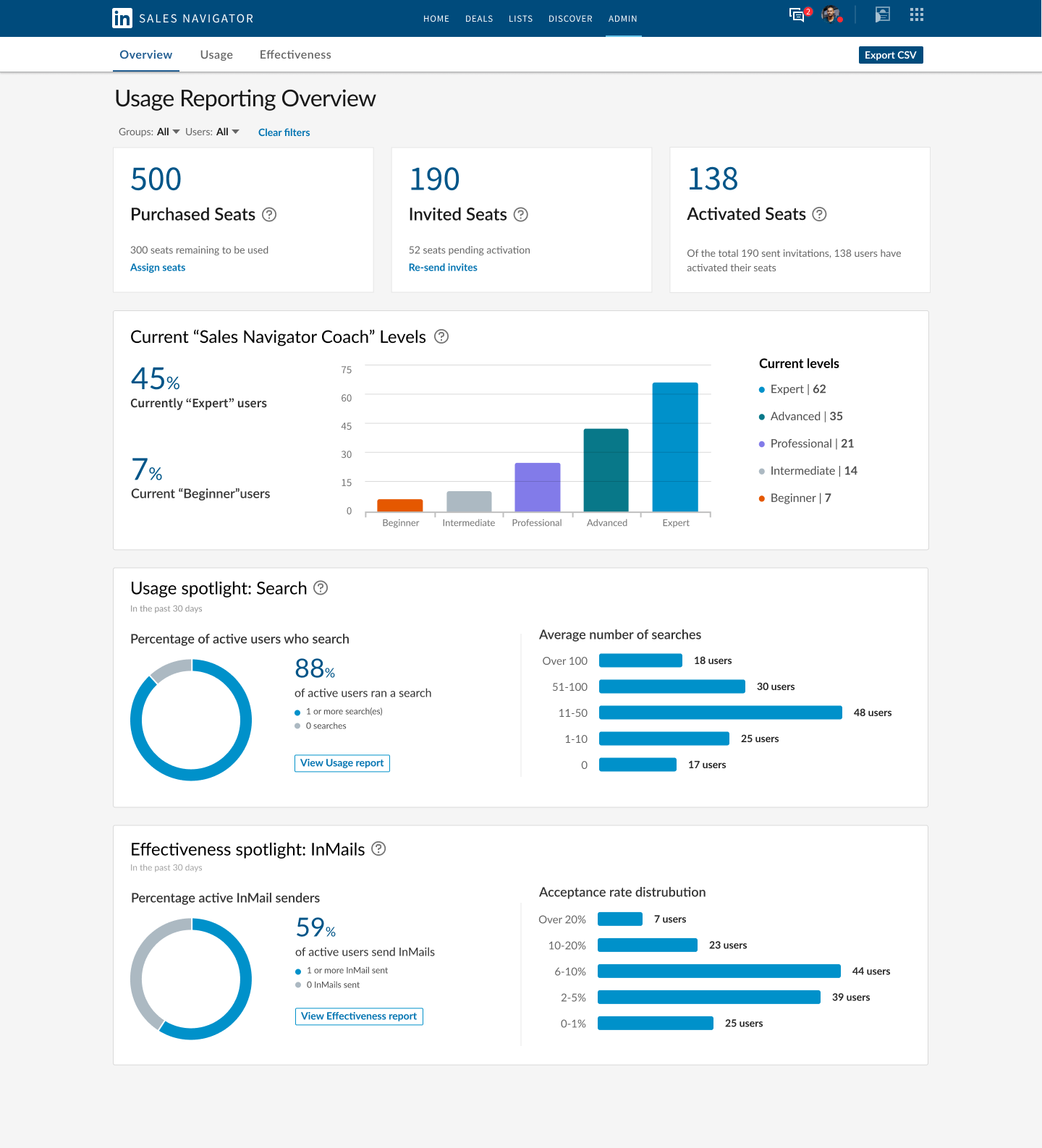This screenshot has height=1148, width=1042.
Task: Click the saved content icon in the header
Action: [882, 14]
